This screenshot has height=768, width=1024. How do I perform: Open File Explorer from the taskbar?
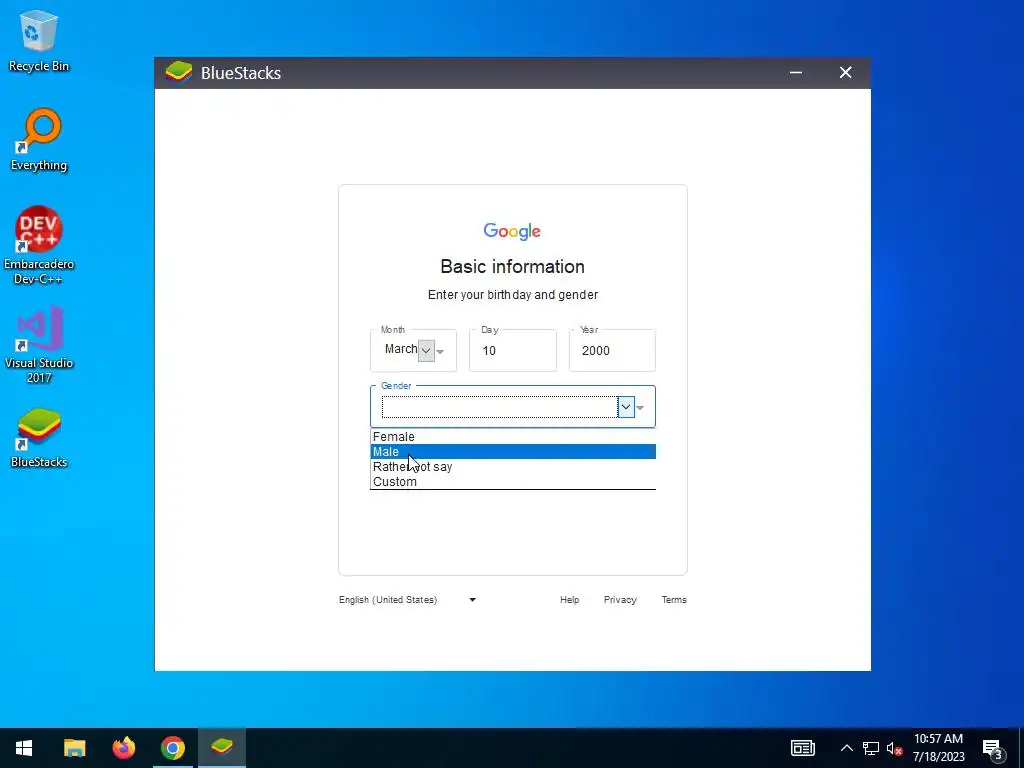coord(74,748)
